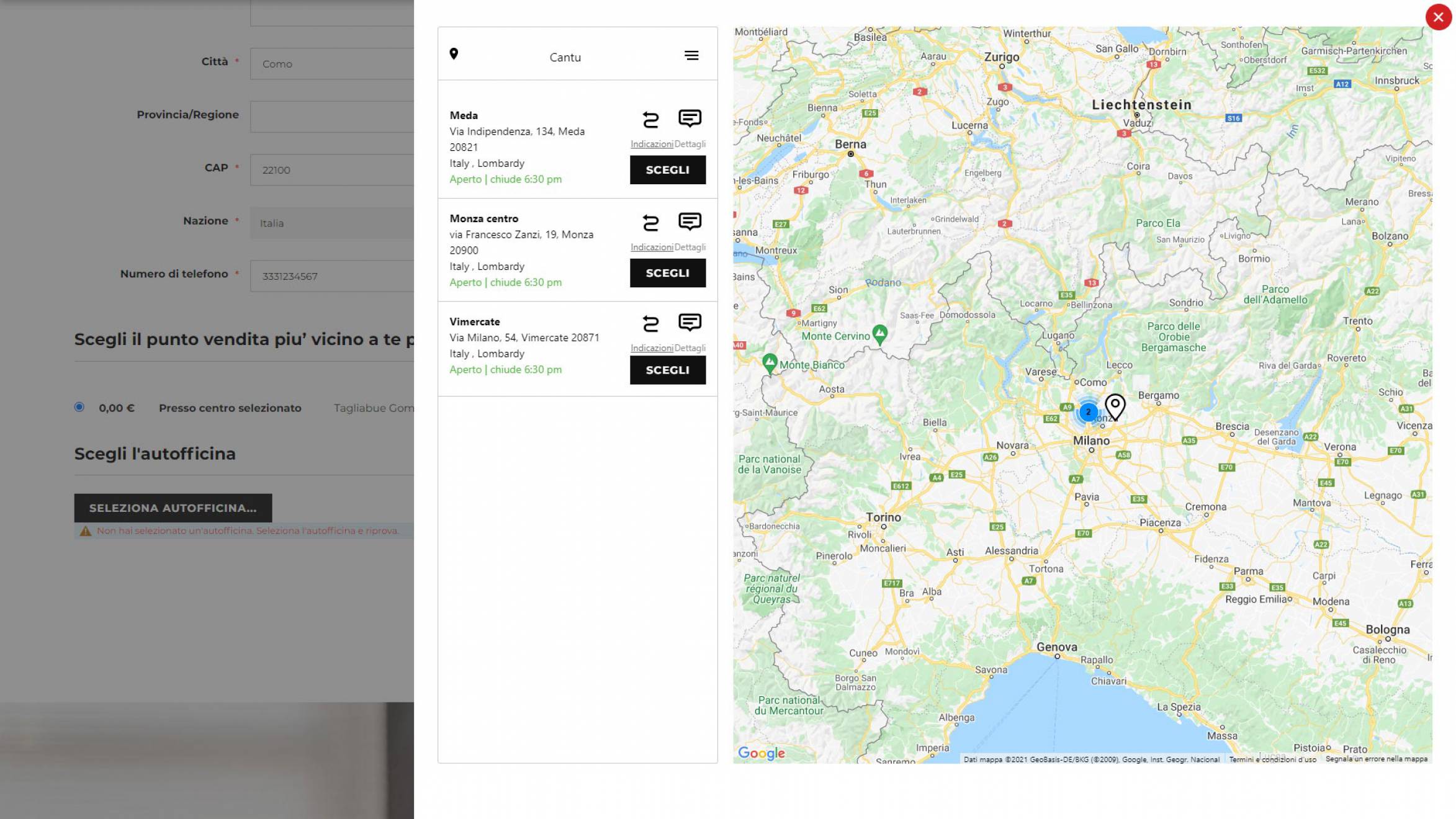Open the hamburger menu next to Cantu
Viewport: 1456px width, 819px height.
pos(691,56)
